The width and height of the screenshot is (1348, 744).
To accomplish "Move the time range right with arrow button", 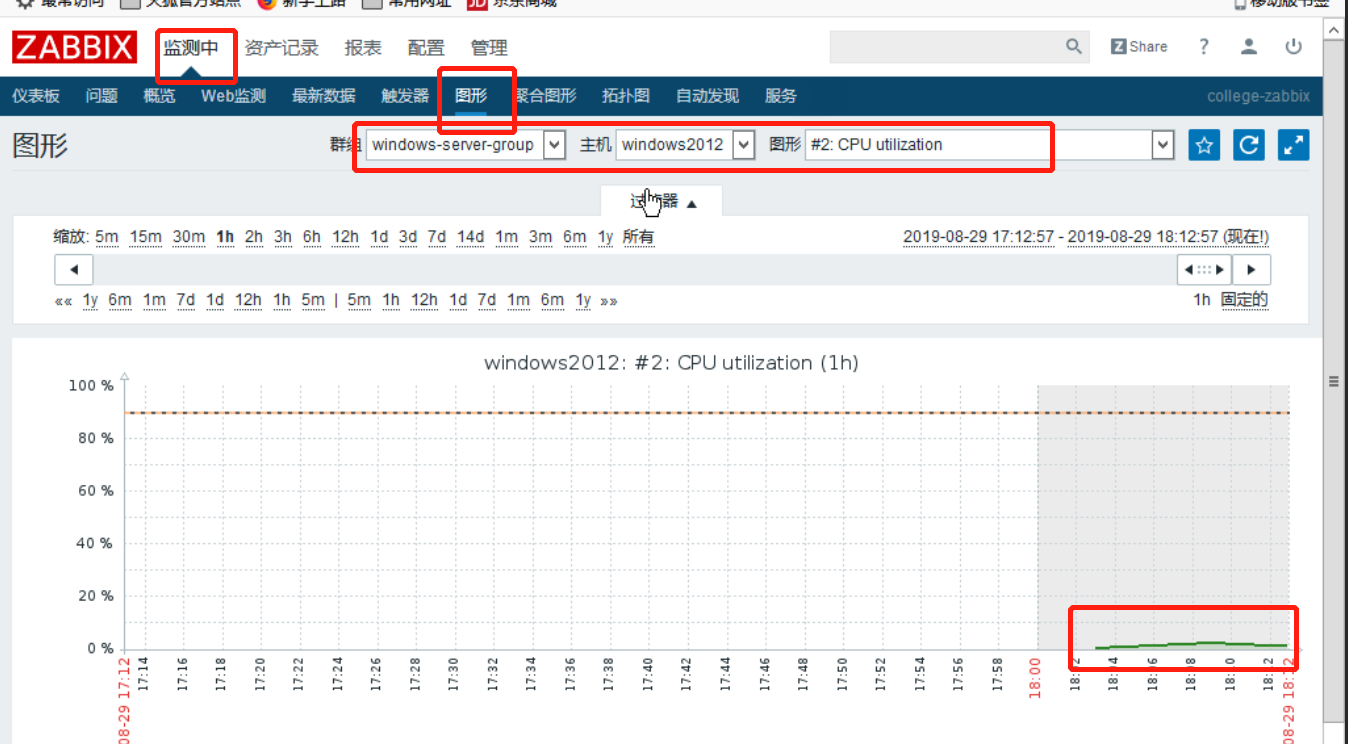I will pyautogui.click(x=1251, y=270).
